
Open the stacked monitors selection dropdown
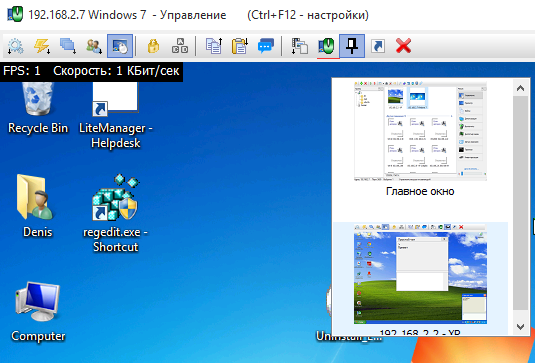click(x=68, y=46)
